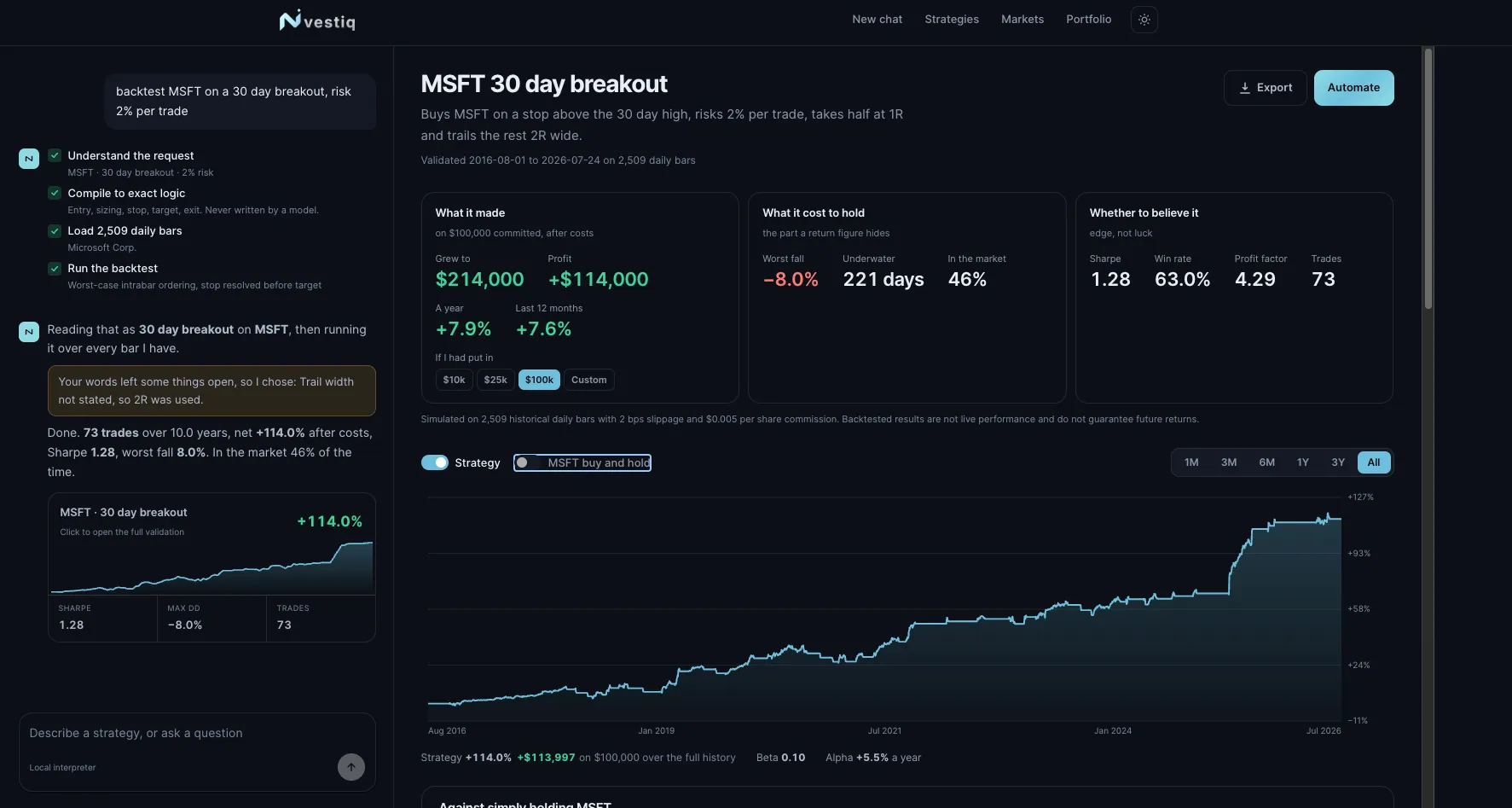Click the Local interpreter label
The width and height of the screenshot is (1512, 808).
pyautogui.click(x=62, y=768)
